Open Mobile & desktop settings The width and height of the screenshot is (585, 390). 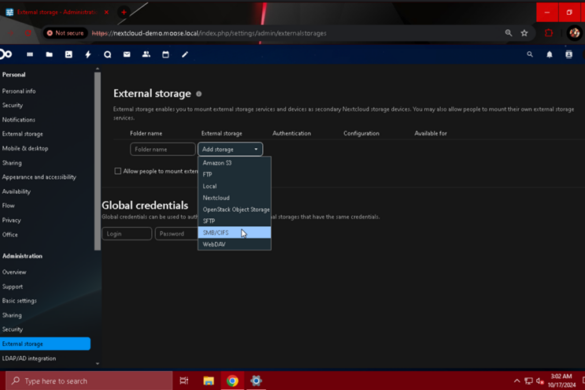coord(25,149)
